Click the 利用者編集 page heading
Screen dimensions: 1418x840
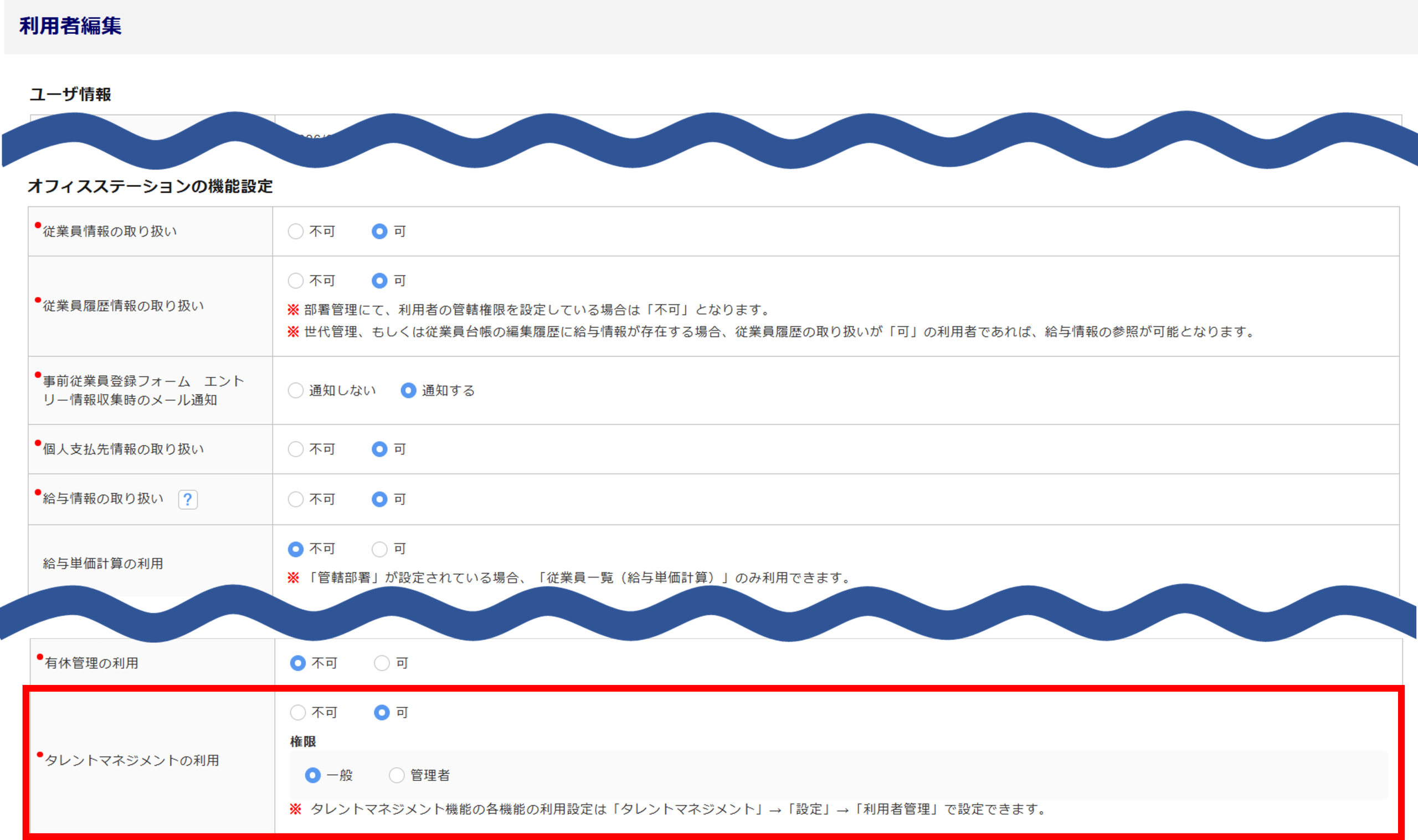pos(70,26)
